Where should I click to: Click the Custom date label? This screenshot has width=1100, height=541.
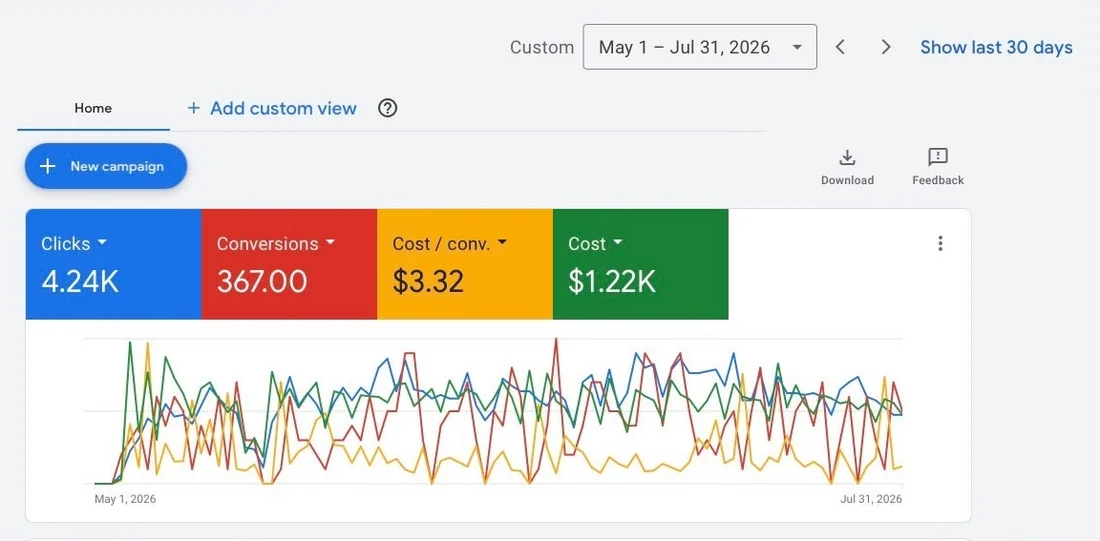[x=542, y=47]
